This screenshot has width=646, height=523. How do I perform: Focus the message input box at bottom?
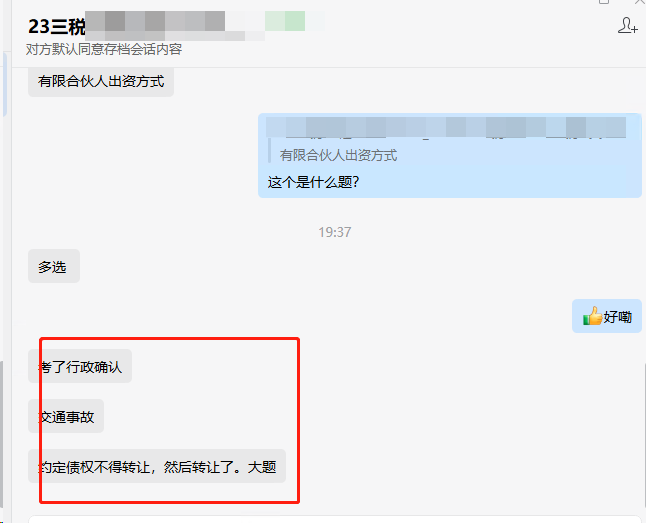[x=335, y=519]
